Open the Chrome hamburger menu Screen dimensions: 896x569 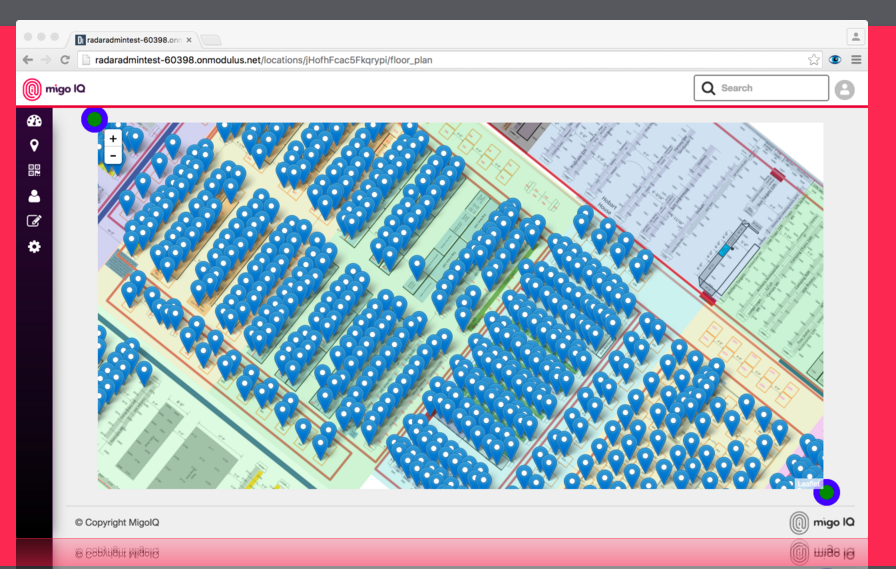point(856,60)
